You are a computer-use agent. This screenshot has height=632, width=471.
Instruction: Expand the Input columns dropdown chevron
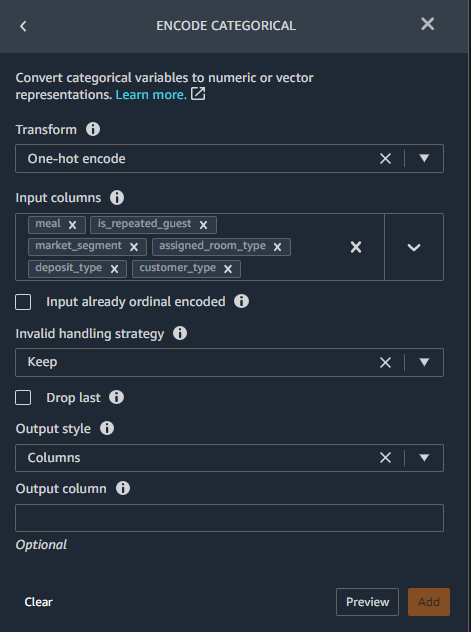coord(414,247)
